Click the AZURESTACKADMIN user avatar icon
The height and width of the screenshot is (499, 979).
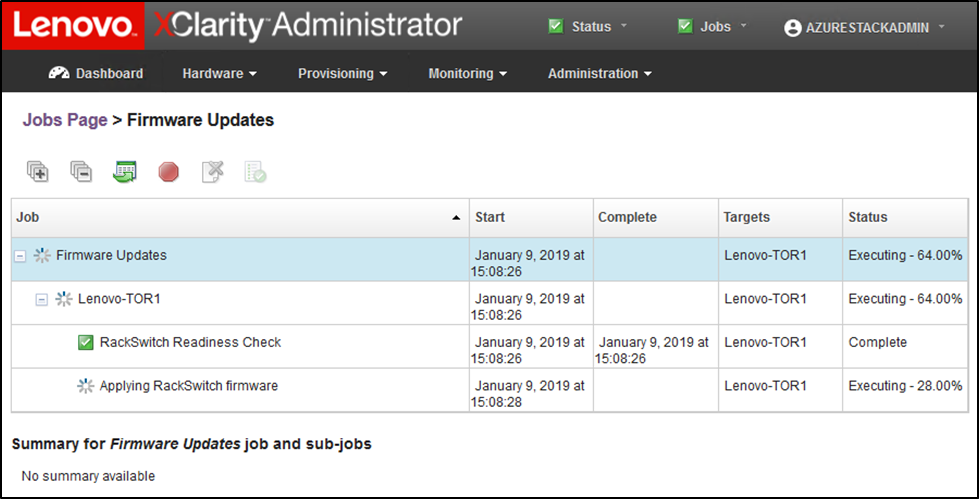pos(792,28)
